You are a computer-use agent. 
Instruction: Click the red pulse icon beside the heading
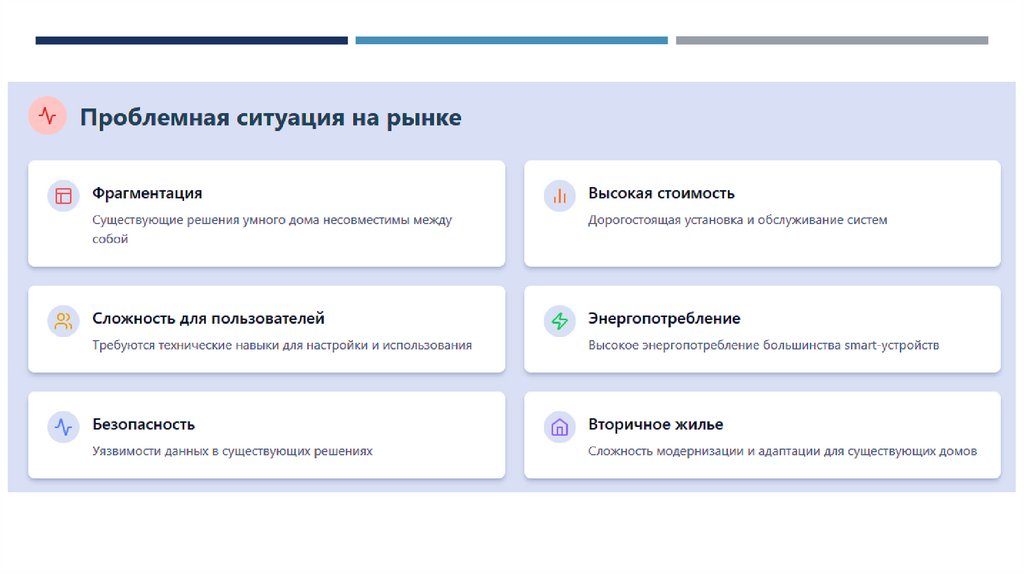click(48, 116)
